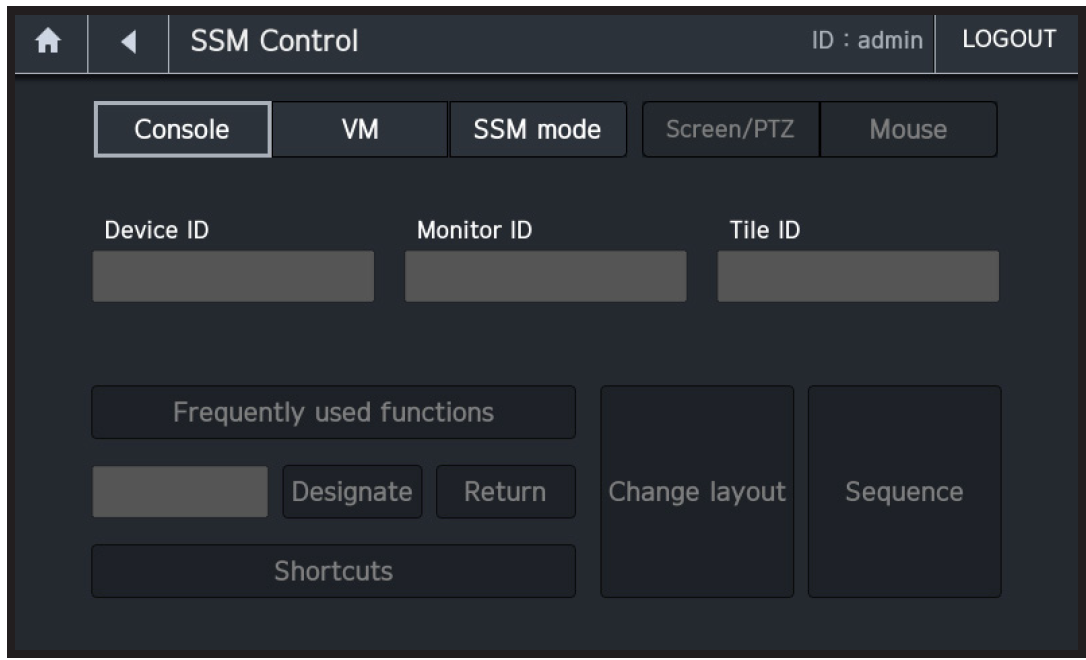
Task: Click the input box beside Designate
Action: [180, 492]
